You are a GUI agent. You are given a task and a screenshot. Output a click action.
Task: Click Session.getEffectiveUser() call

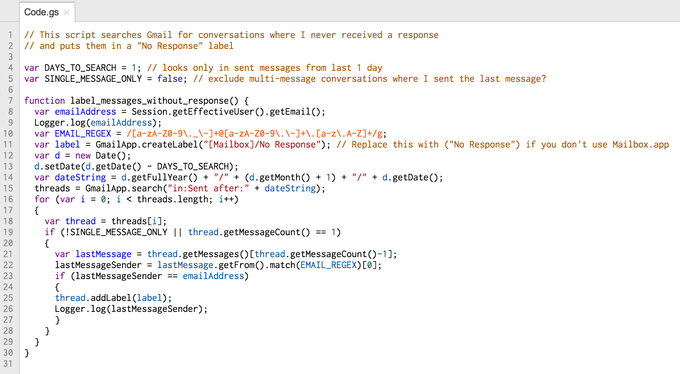198,112
